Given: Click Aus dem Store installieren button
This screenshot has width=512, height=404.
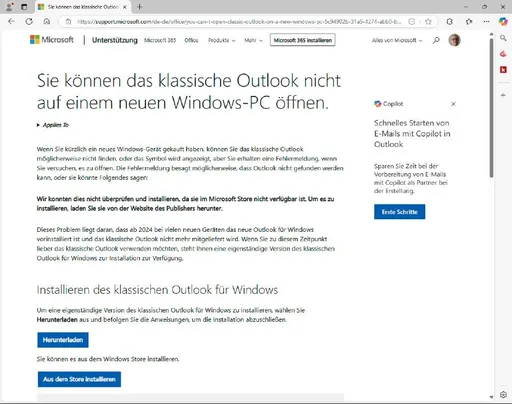Looking at the screenshot, I should (x=79, y=379).
